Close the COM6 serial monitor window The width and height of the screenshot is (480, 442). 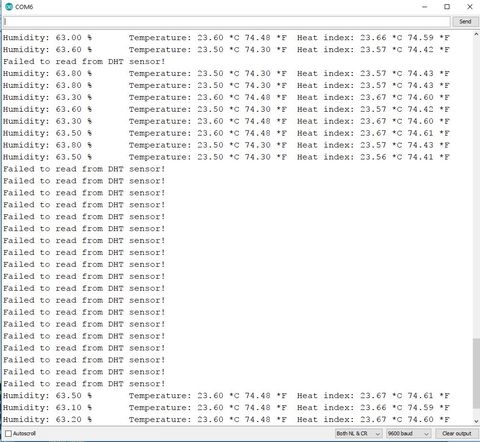pos(470,7)
